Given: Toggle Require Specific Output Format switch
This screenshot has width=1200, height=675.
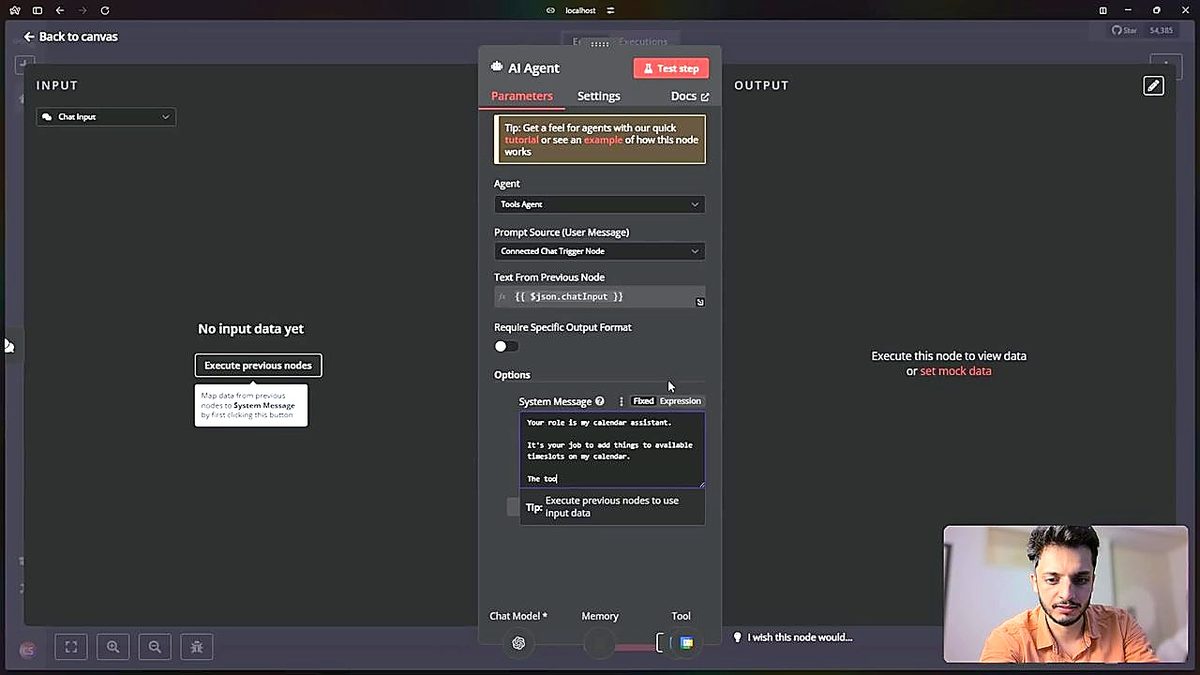Looking at the screenshot, I should click(506, 346).
